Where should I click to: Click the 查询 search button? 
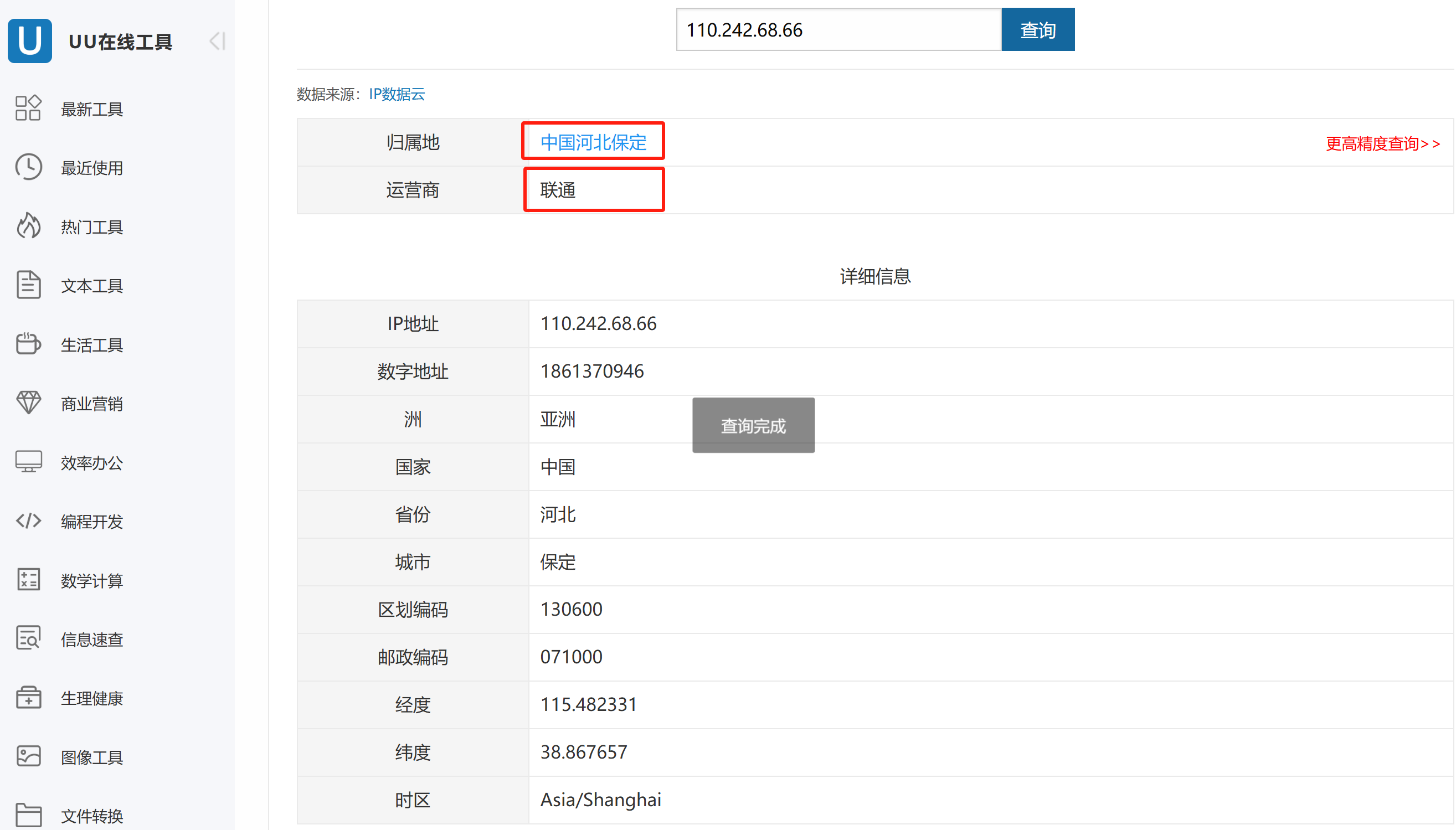click(1037, 30)
